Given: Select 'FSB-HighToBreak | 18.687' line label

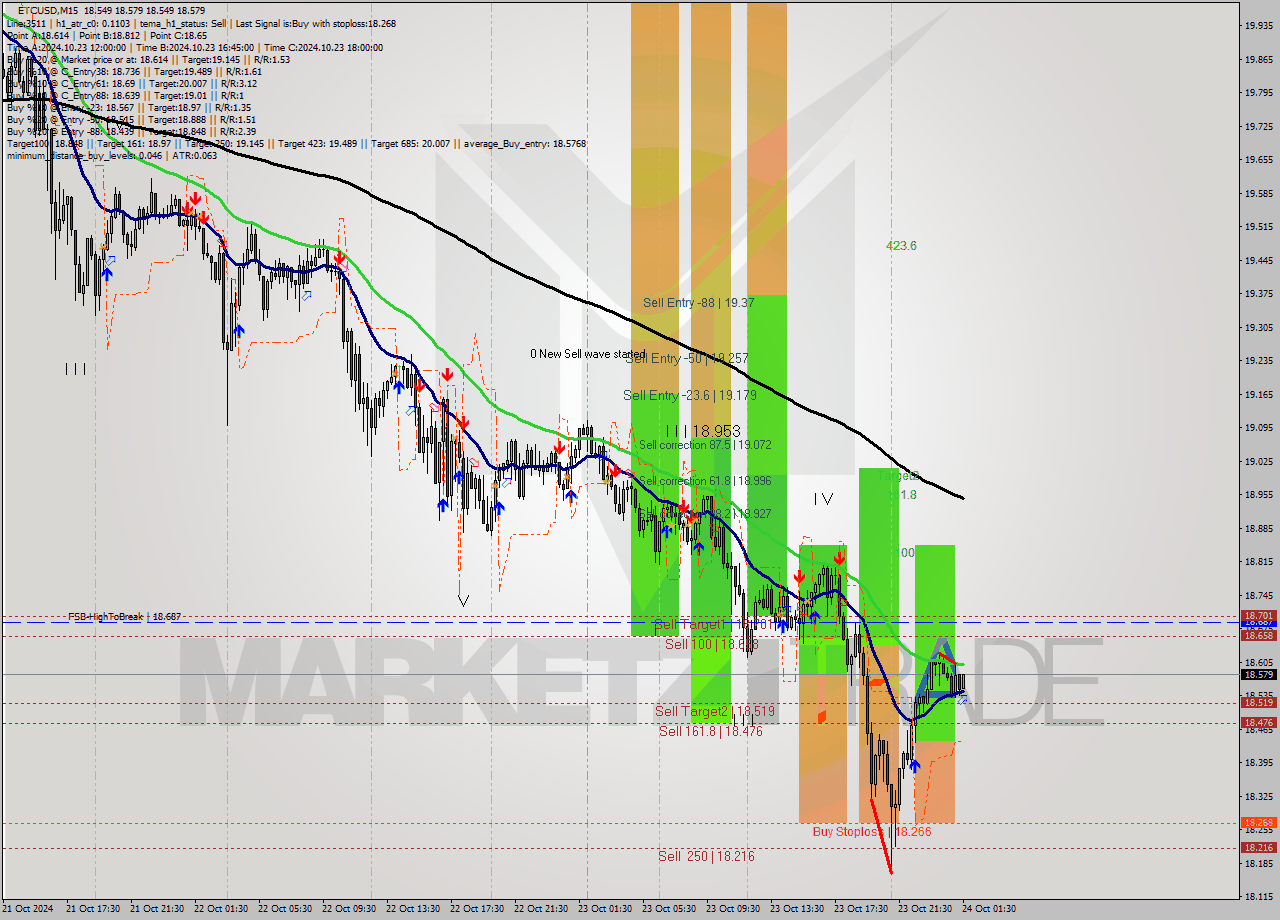Looking at the screenshot, I should [125, 617].
